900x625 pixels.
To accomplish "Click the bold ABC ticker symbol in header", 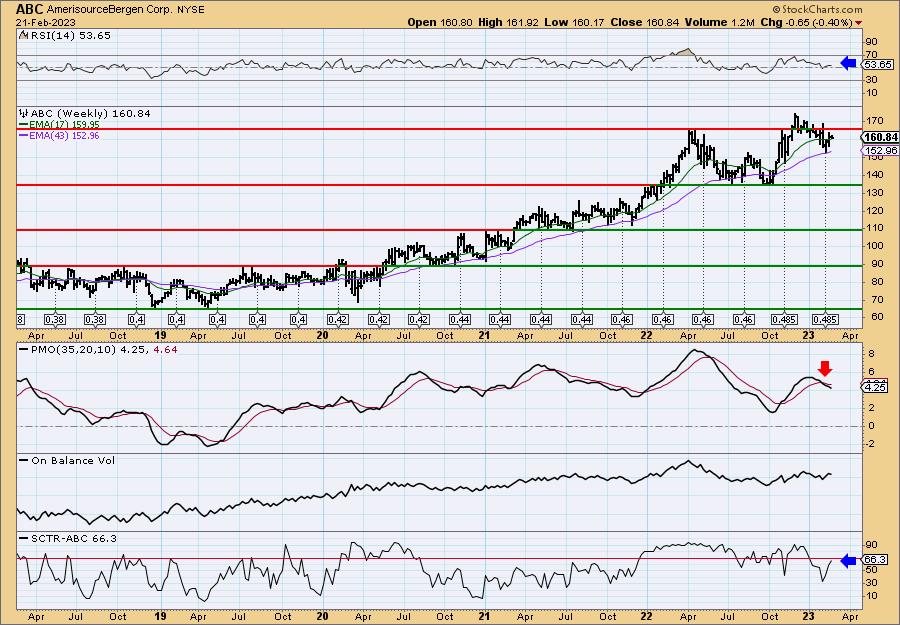I will tap(29, 9).
